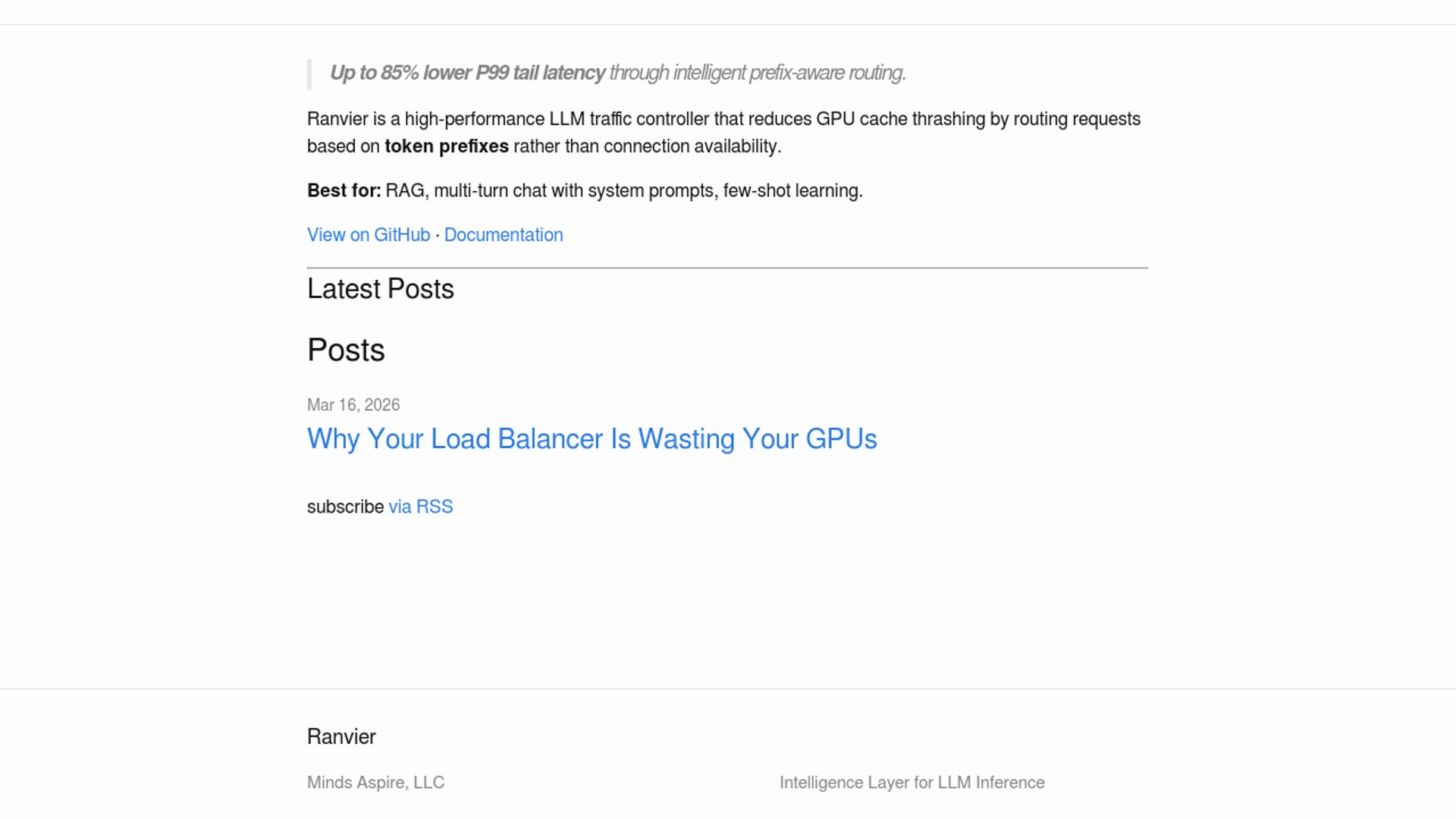
Task: Click the rather than connection availability text
Action: [x=647, y=146]
